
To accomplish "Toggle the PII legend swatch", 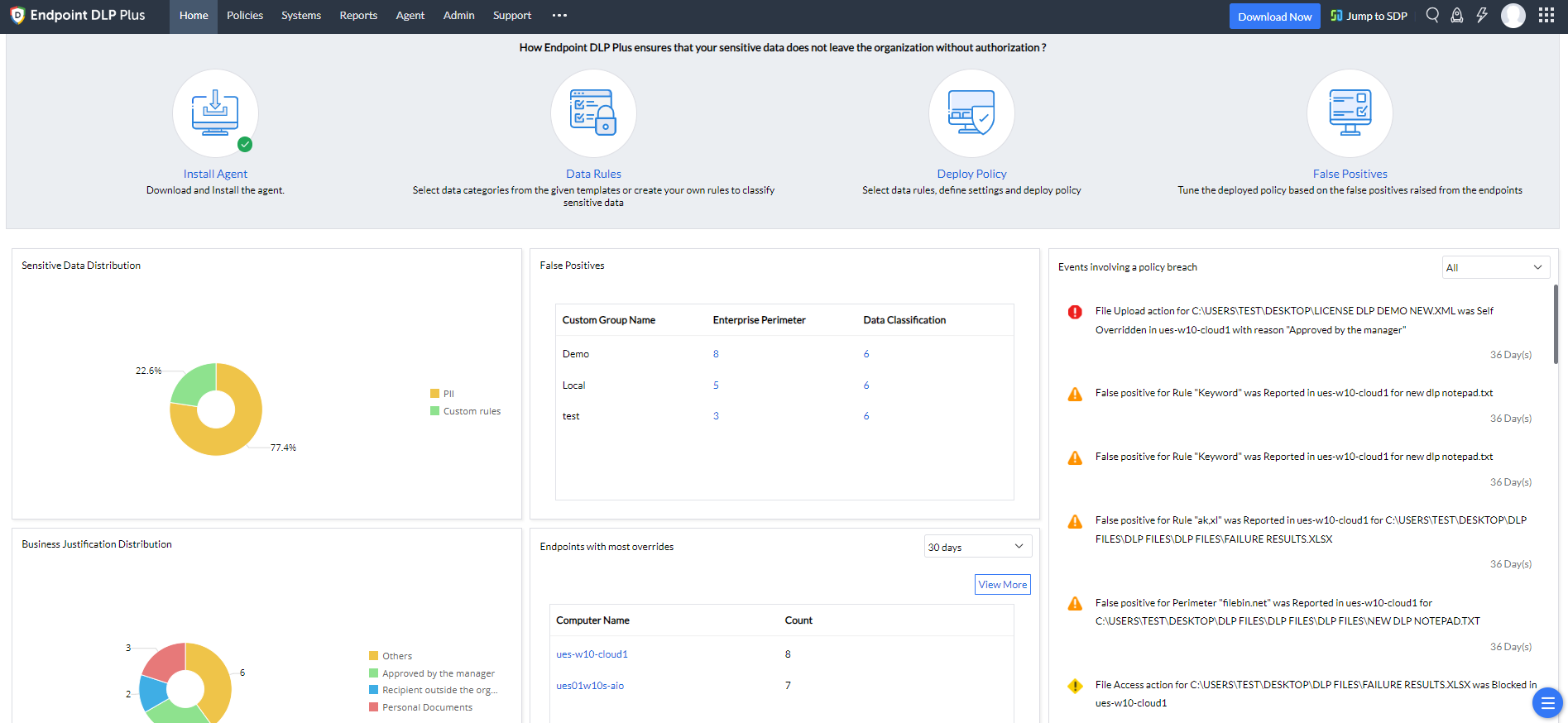I will coord(434,394).
